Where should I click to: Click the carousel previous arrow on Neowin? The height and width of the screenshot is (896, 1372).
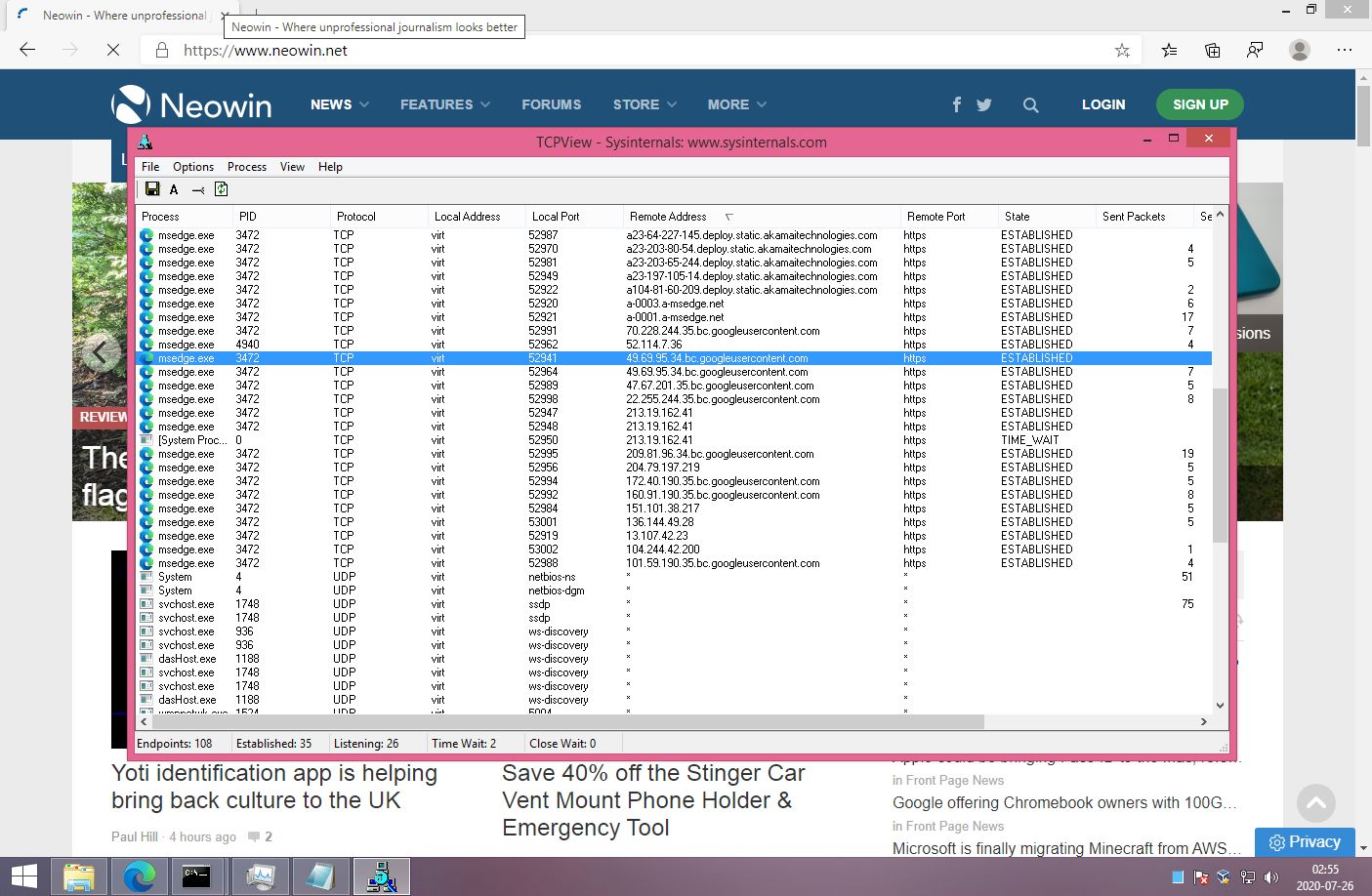(101, 352)
